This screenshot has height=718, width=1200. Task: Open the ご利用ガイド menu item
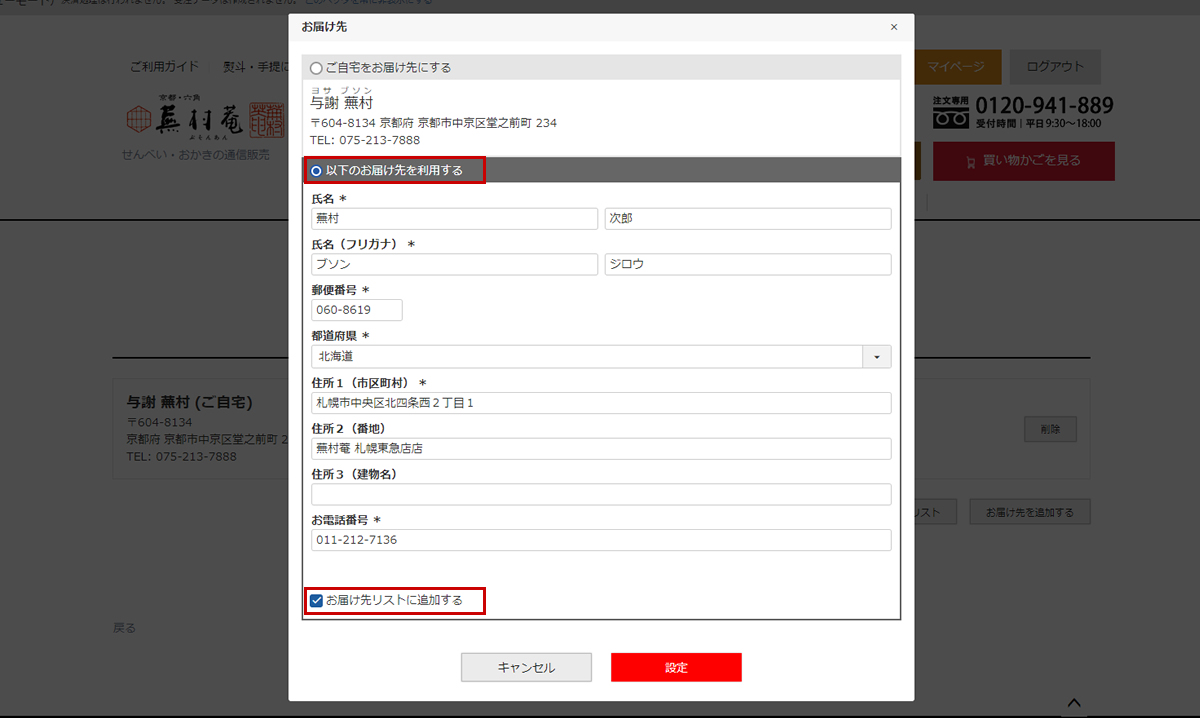pos(164,67)
